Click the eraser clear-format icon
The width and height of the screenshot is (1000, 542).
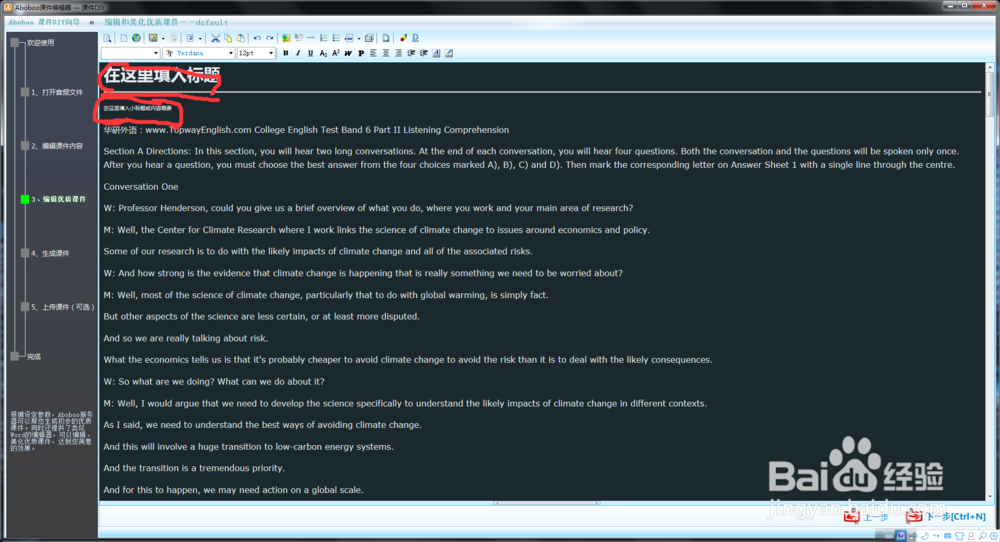coord(403,38)
